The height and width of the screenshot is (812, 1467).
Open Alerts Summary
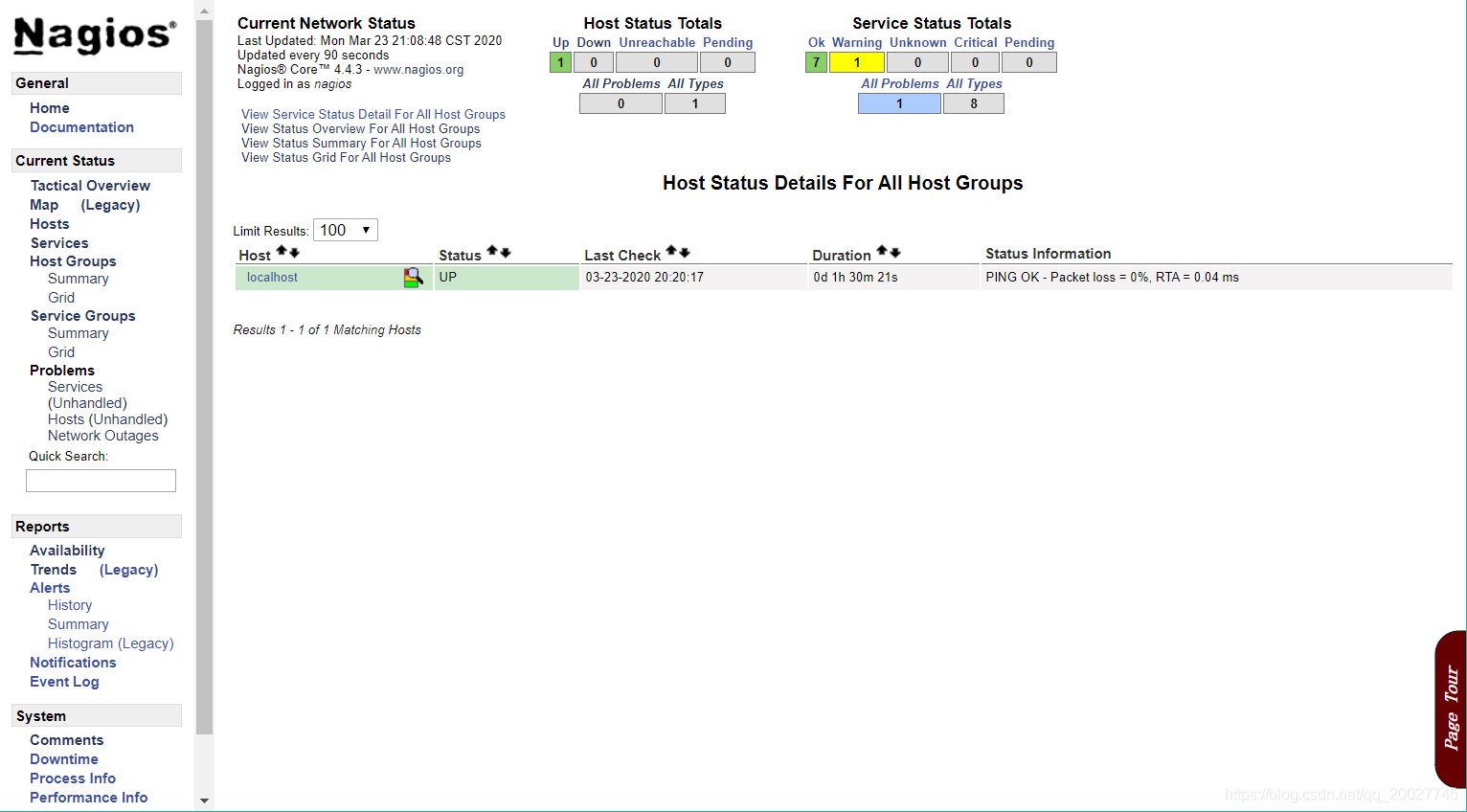pyautogui.click(x=79, y=624)
